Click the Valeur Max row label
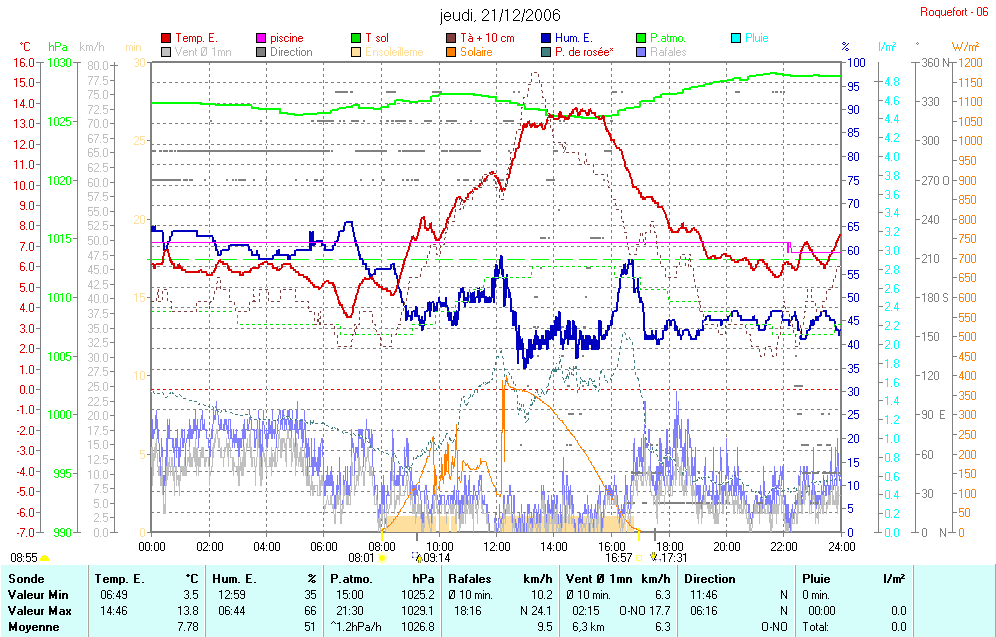The image size is (996, 637). click(x=39, y=611)
